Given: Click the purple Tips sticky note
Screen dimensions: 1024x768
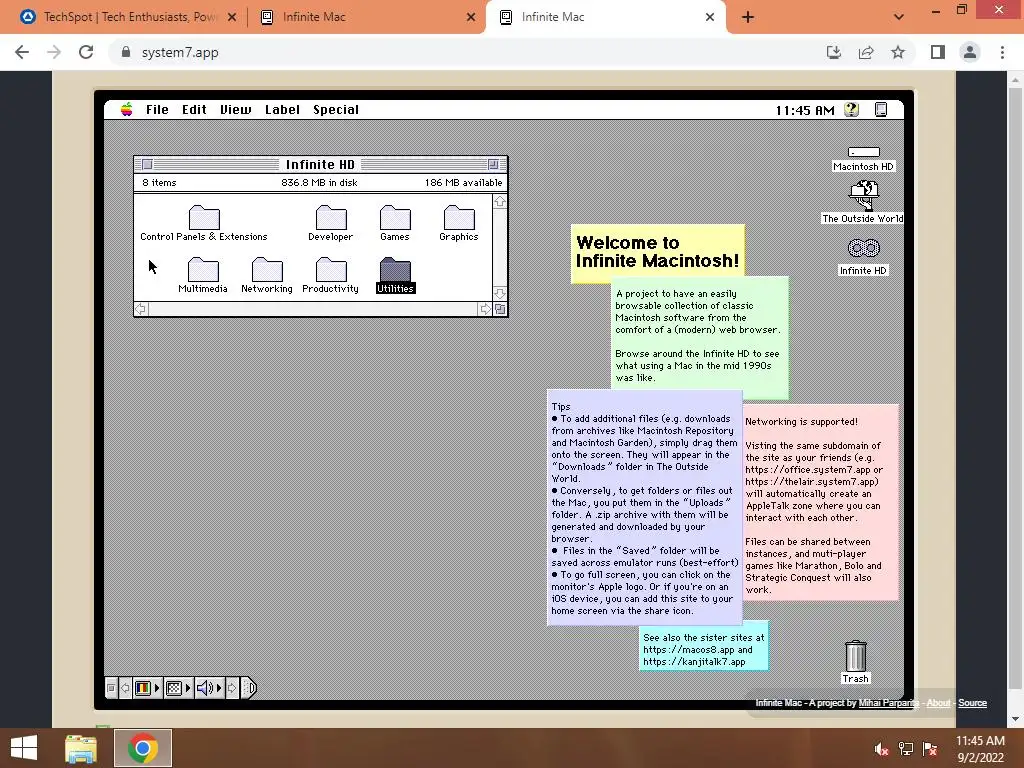Looking at the screenshot, I should point(645,508).
